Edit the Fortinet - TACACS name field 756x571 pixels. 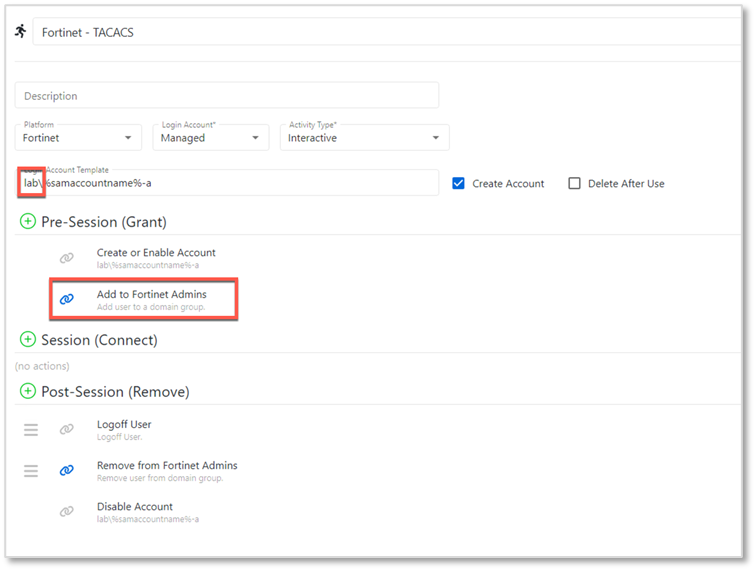387,32
